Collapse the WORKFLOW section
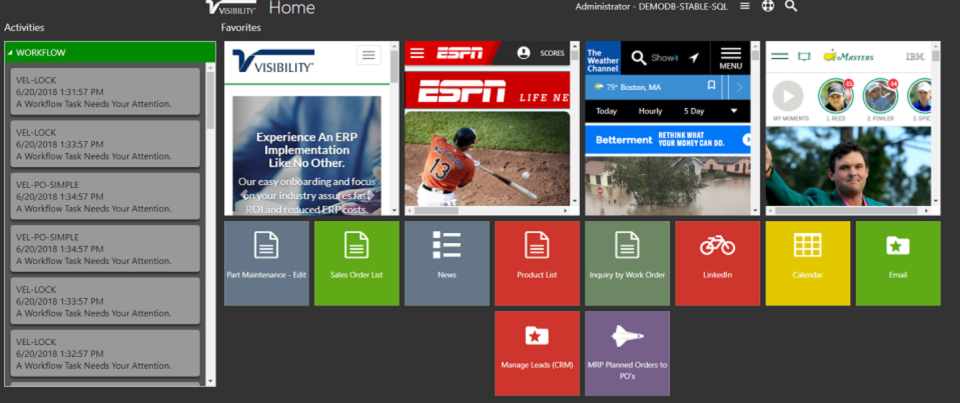The height and width of the screenshot is (403, 960). tap(10, 53)
